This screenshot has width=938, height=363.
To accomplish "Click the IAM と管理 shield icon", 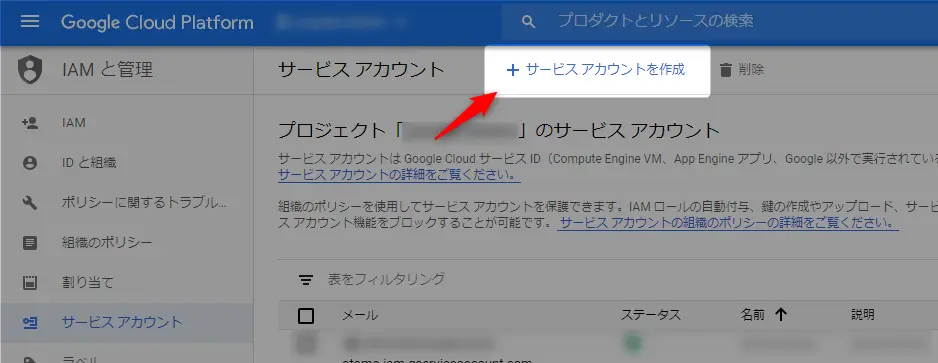I will [x=29, y=70].
